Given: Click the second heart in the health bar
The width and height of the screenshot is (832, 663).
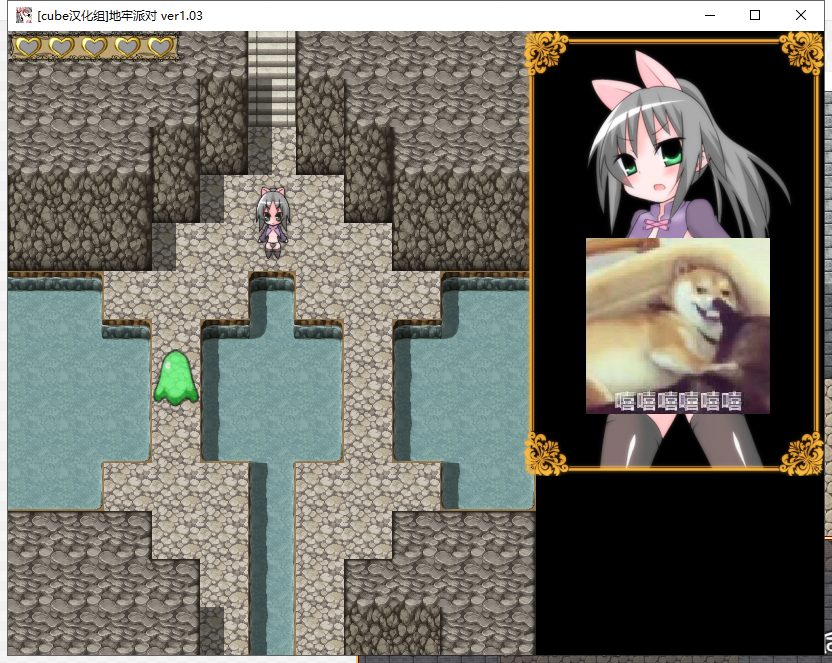Looking at the screenshot, I should tap(61, 46).
